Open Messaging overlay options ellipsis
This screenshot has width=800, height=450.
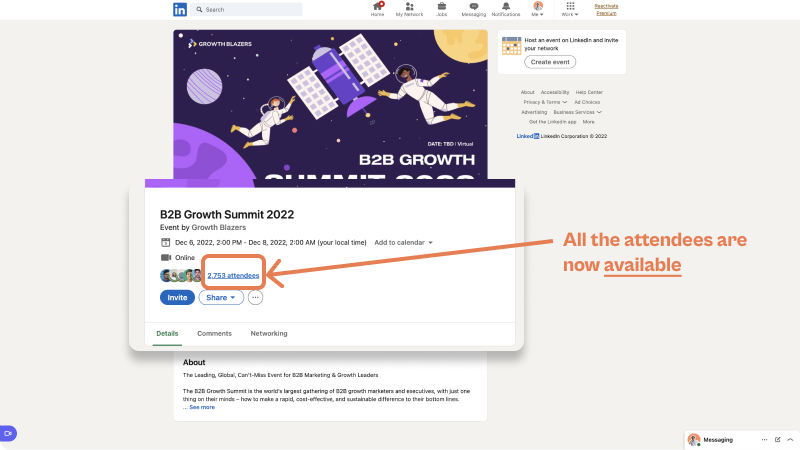tap(764, 440)
